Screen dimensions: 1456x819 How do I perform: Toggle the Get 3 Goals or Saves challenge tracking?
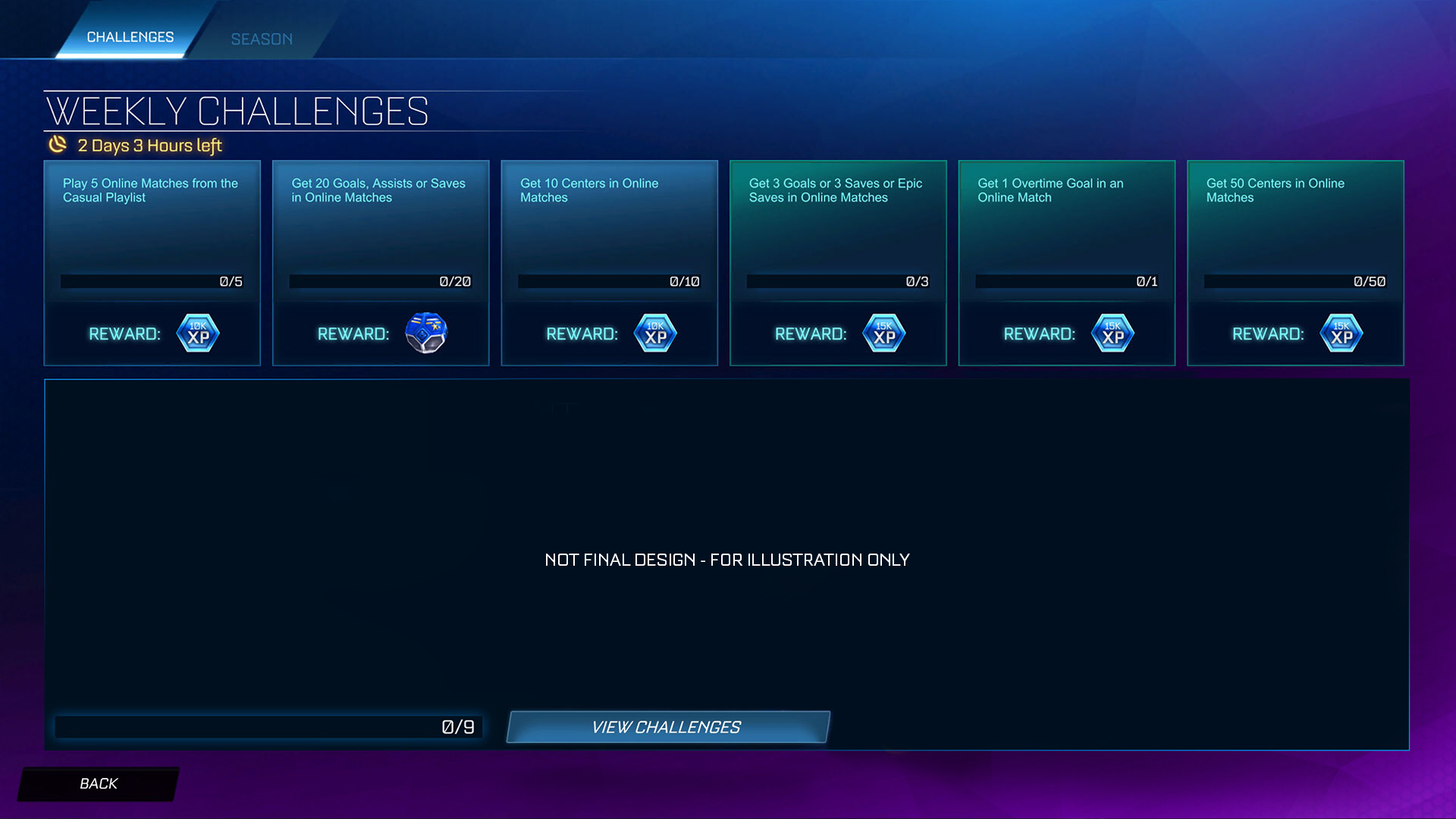click(x=838, y=262)
